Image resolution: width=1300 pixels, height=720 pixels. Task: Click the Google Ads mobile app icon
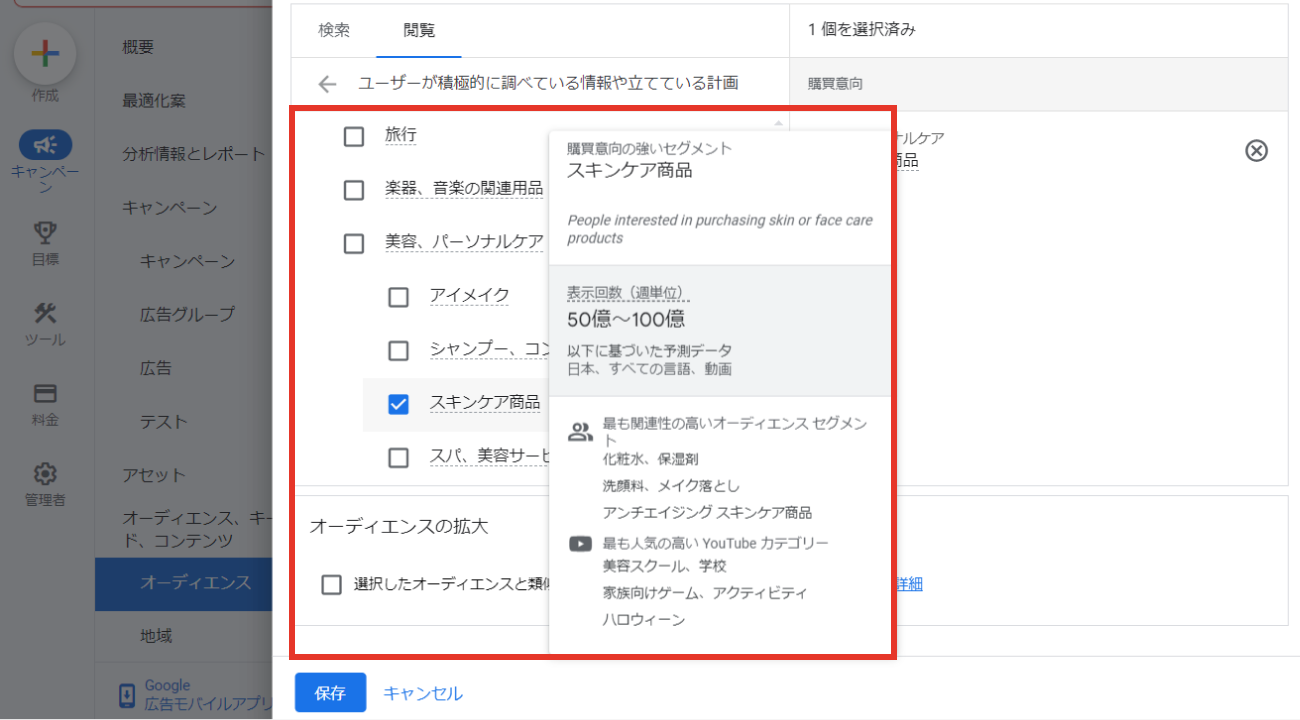click(127, 695)
